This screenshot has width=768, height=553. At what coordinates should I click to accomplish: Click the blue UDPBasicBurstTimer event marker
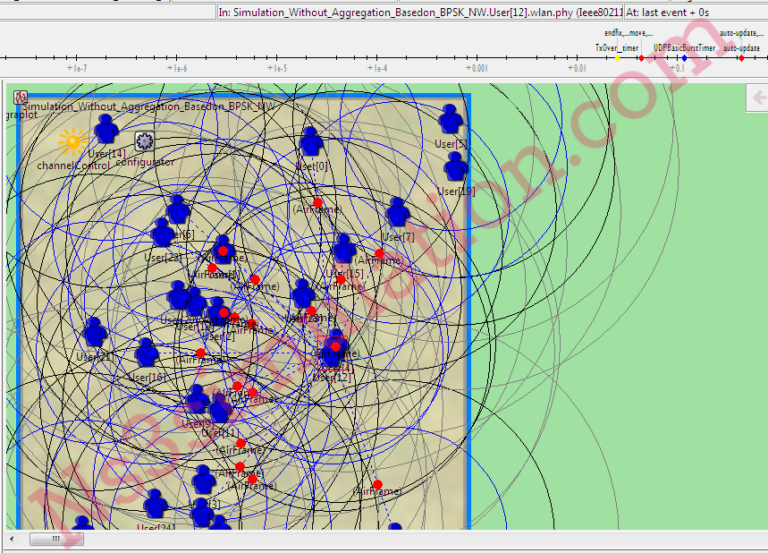click(684, 58)
